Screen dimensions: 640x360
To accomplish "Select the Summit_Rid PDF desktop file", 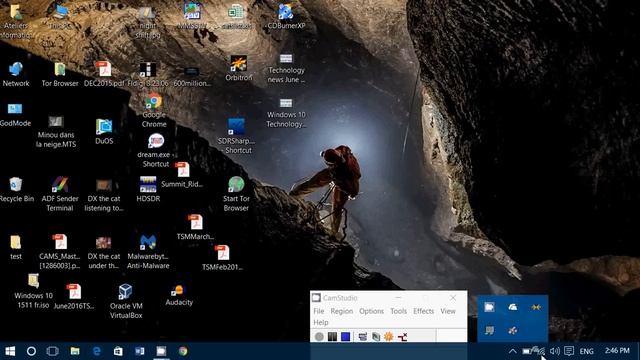I will [182, 175].
